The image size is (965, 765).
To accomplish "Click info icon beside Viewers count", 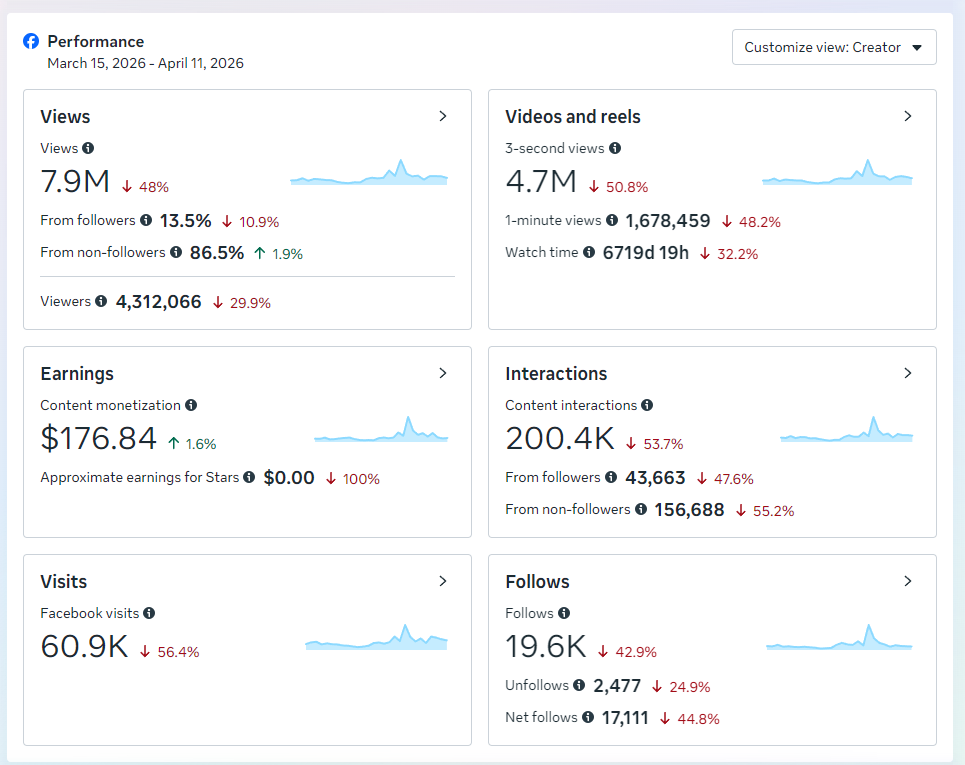I will tap(101, 301).
